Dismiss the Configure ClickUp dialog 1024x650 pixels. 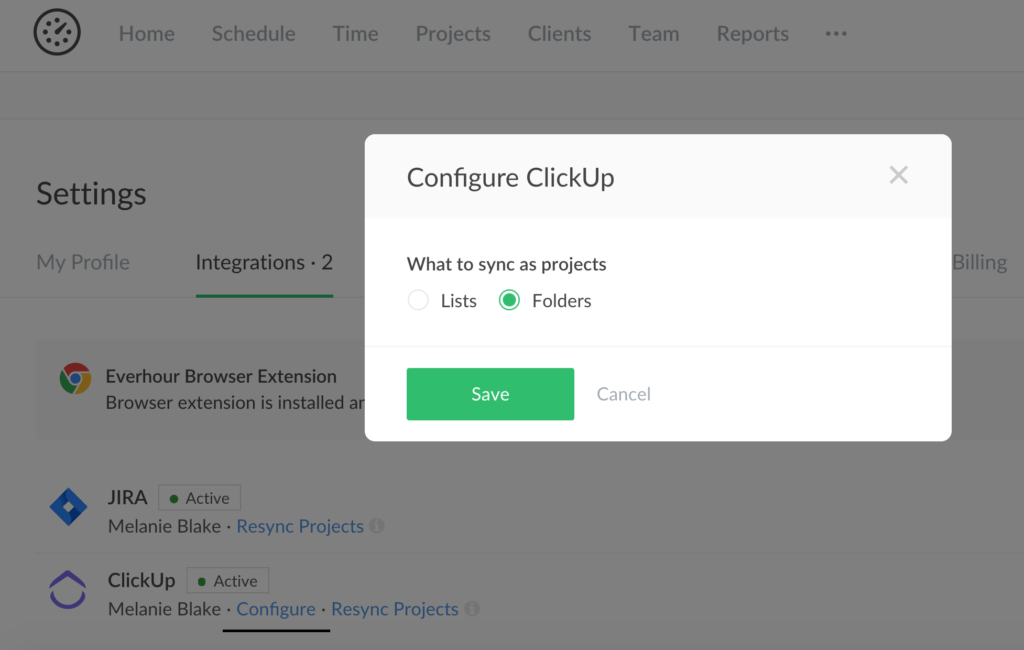pos(898,175)
